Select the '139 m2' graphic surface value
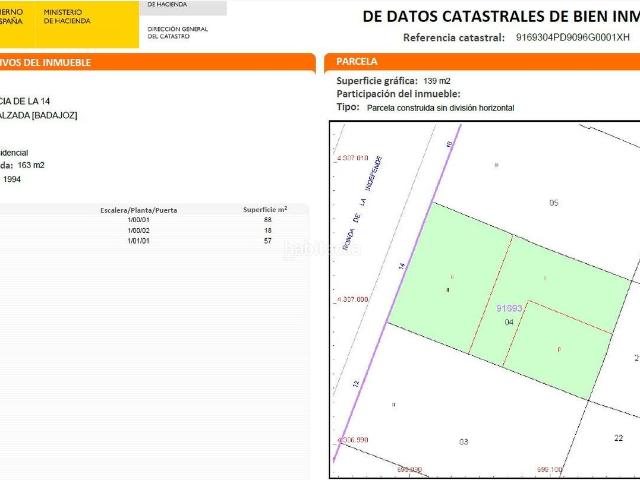Screen dimensions: 640x480 437,81
